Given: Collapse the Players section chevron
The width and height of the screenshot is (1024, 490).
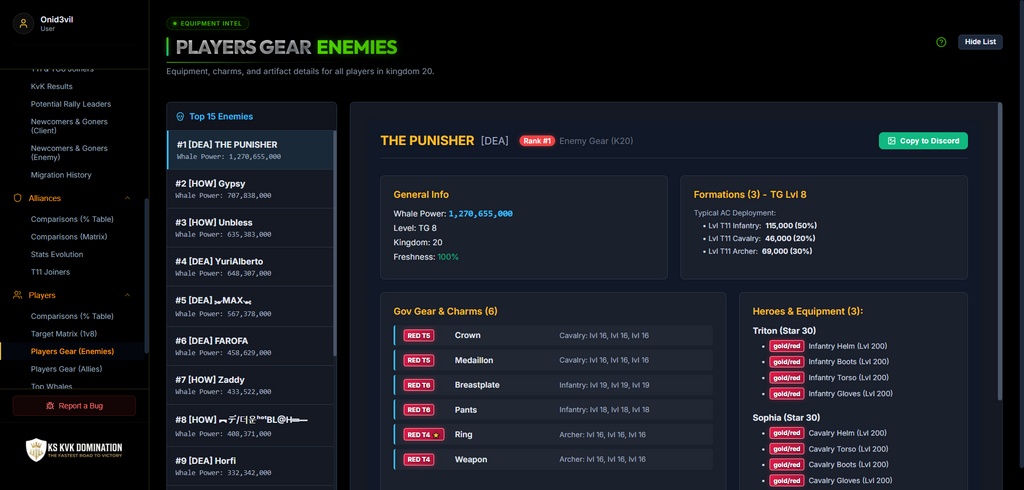Looking at the screenshot, I should click(127, 295).
